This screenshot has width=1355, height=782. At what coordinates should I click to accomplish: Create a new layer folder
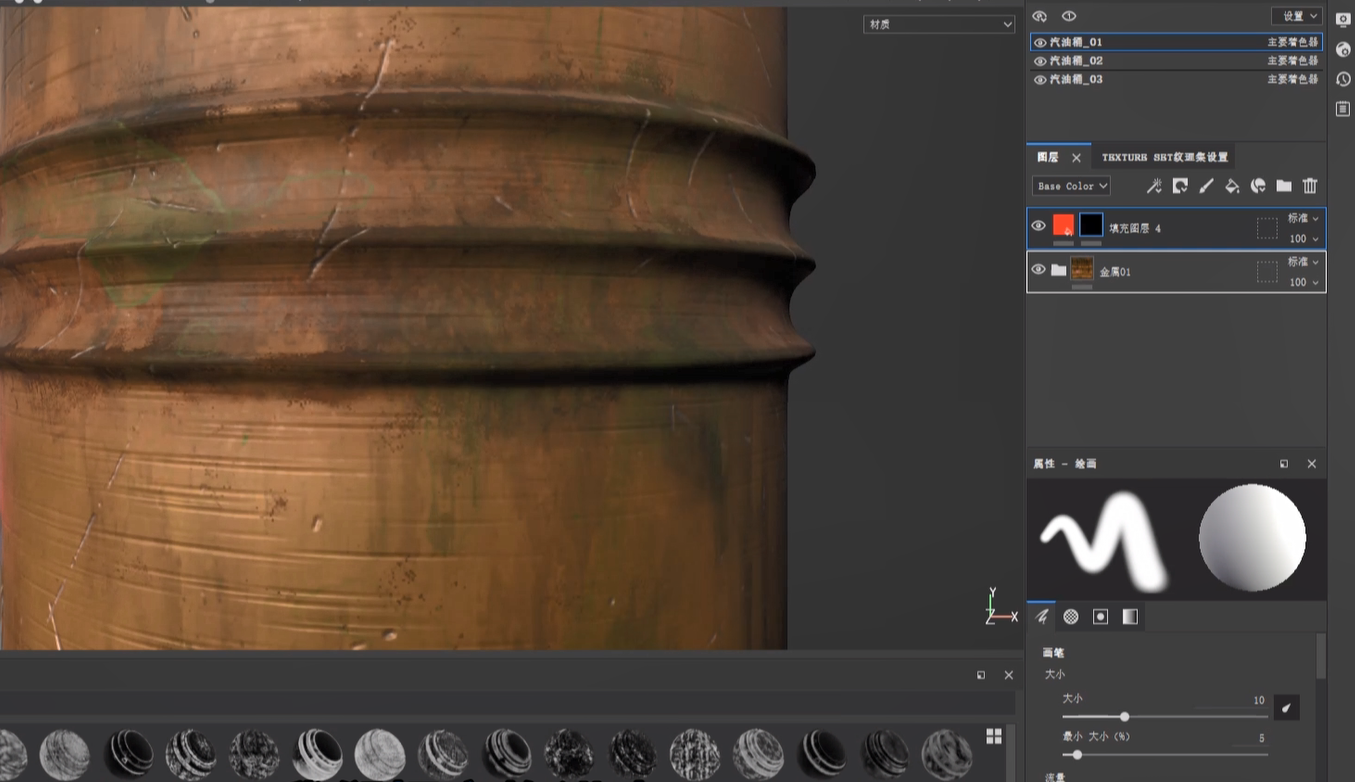[1284, 186]
